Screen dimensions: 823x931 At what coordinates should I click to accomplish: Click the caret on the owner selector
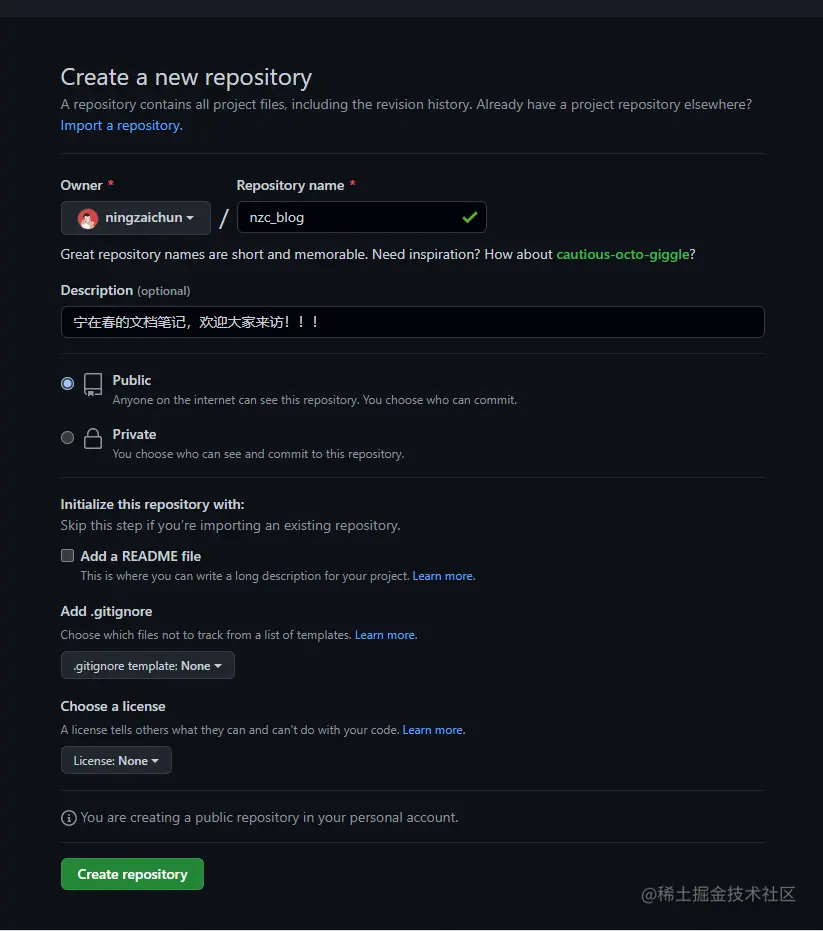(x=188, y=217)
